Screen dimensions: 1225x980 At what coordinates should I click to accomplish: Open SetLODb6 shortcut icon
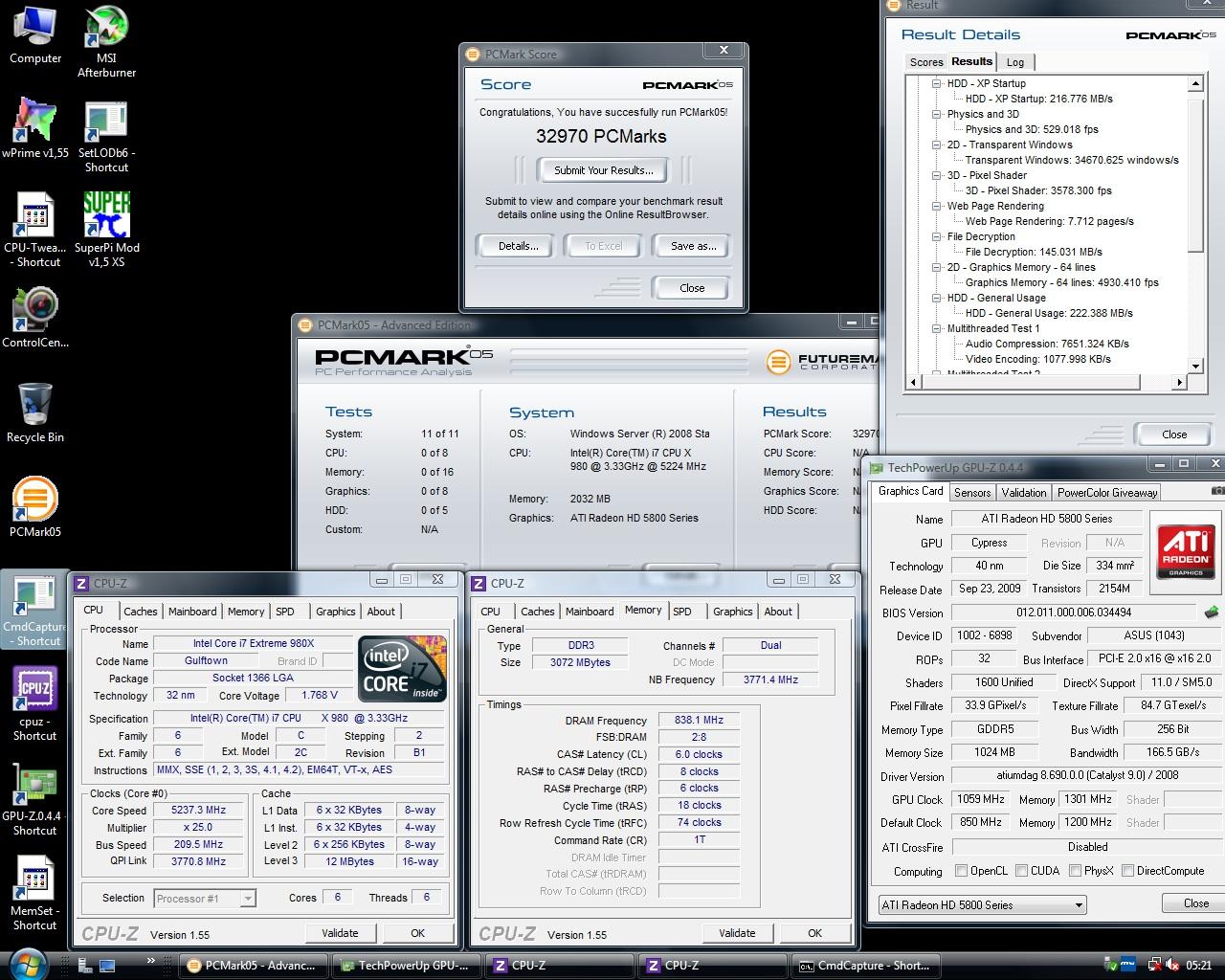click(106, 137)
